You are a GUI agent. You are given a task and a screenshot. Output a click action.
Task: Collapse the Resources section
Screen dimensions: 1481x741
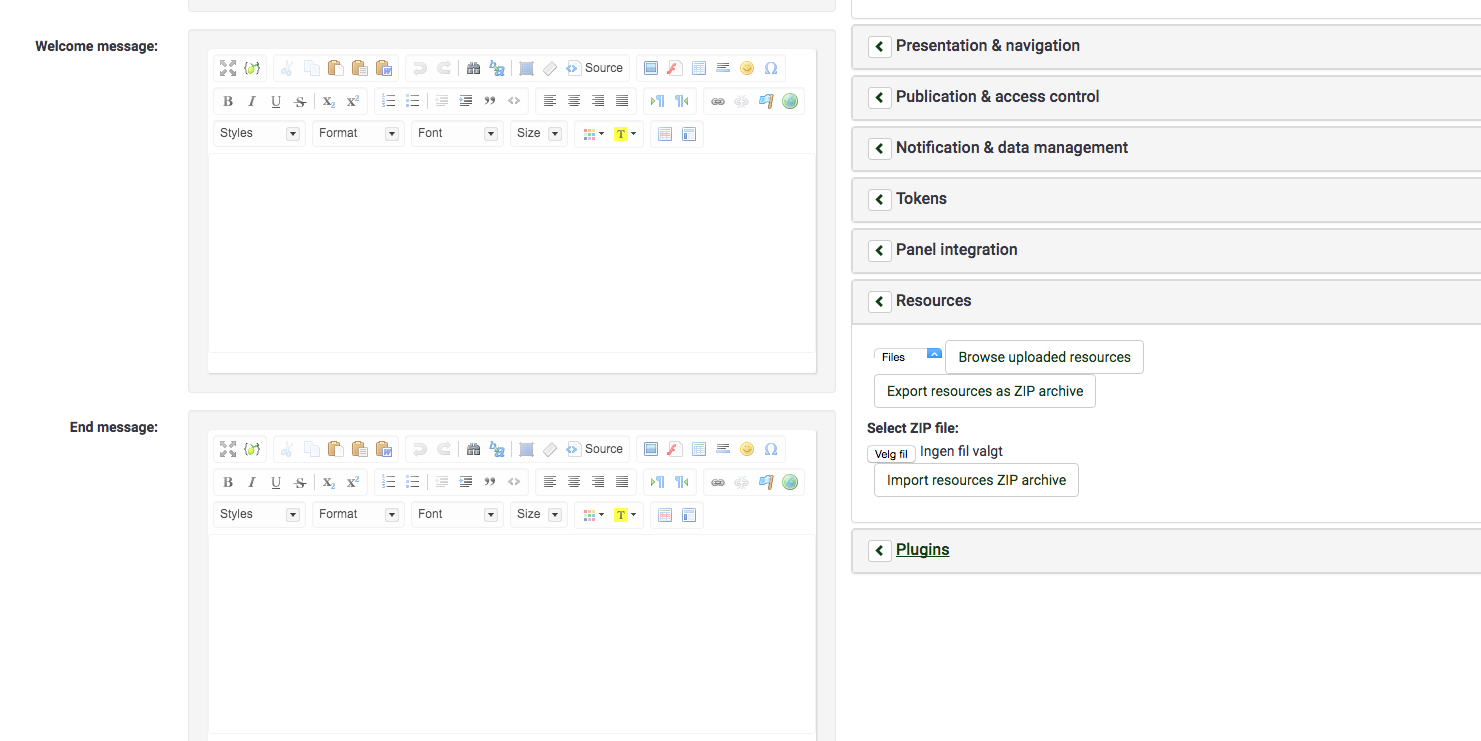[880, 301]
